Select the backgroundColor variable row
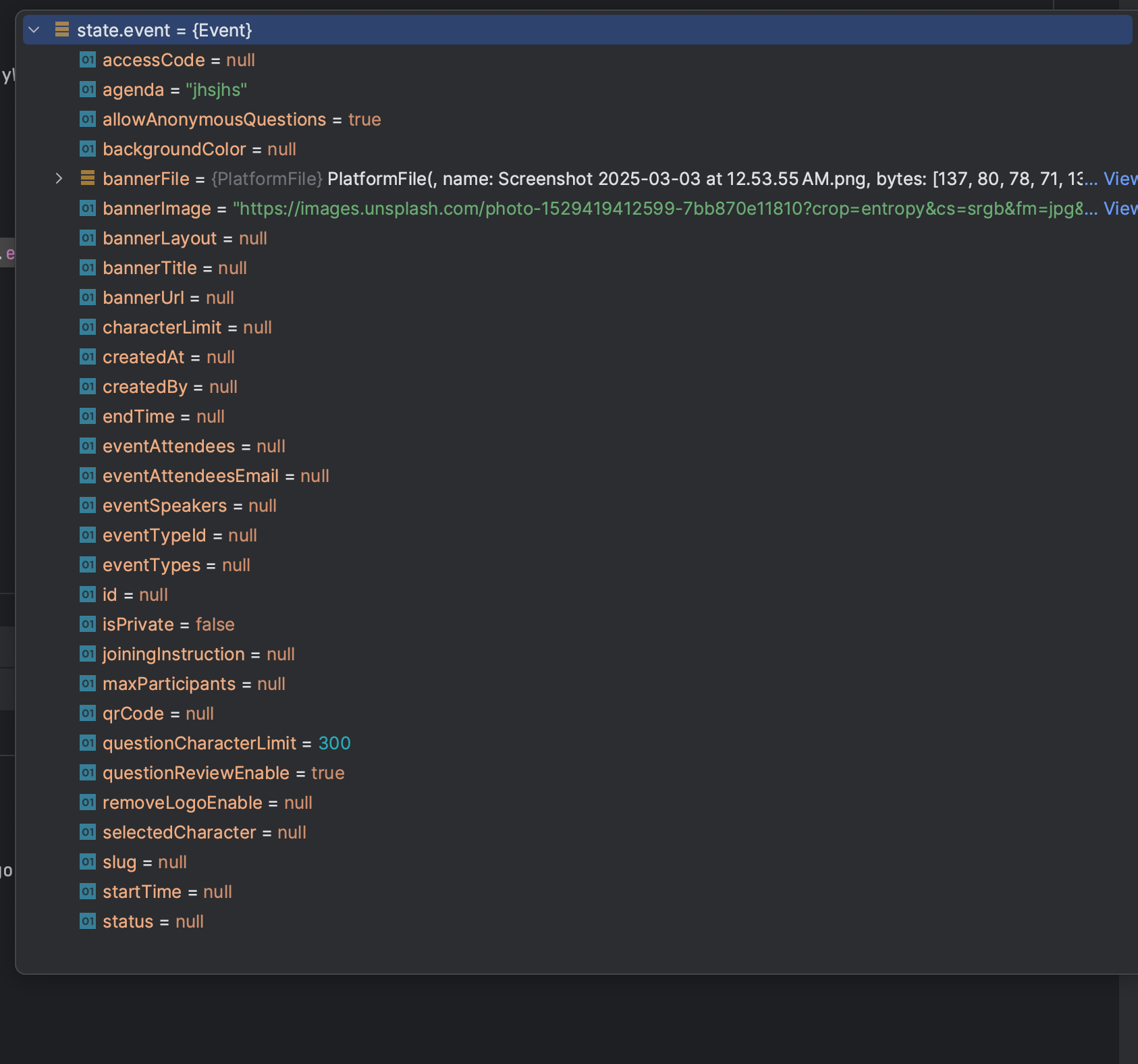The width and height of the screenshot is (1138, 1064). (199, 149)
